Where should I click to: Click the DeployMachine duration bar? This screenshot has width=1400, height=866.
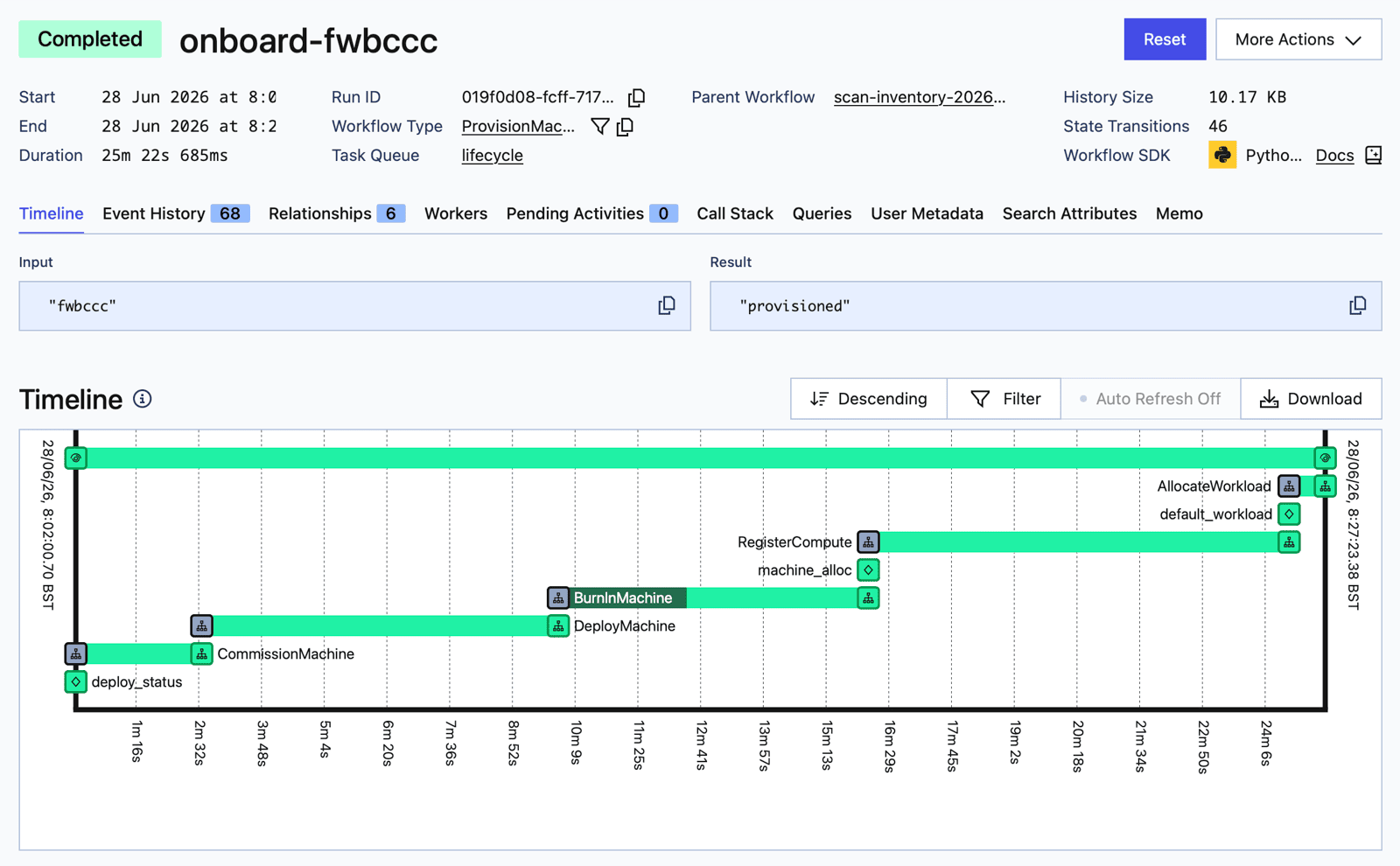pyautogui.click(x=380, y=625)
